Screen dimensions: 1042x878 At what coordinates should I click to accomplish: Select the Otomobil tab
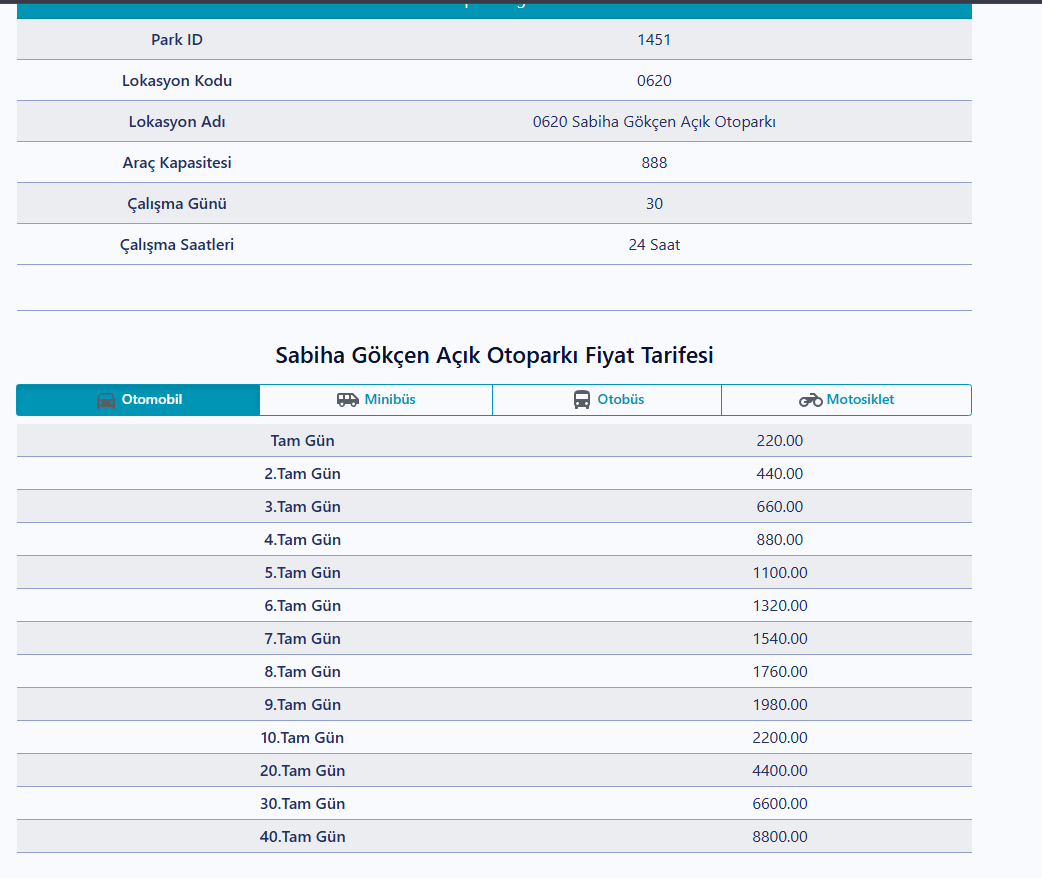[x=138, y=399]
